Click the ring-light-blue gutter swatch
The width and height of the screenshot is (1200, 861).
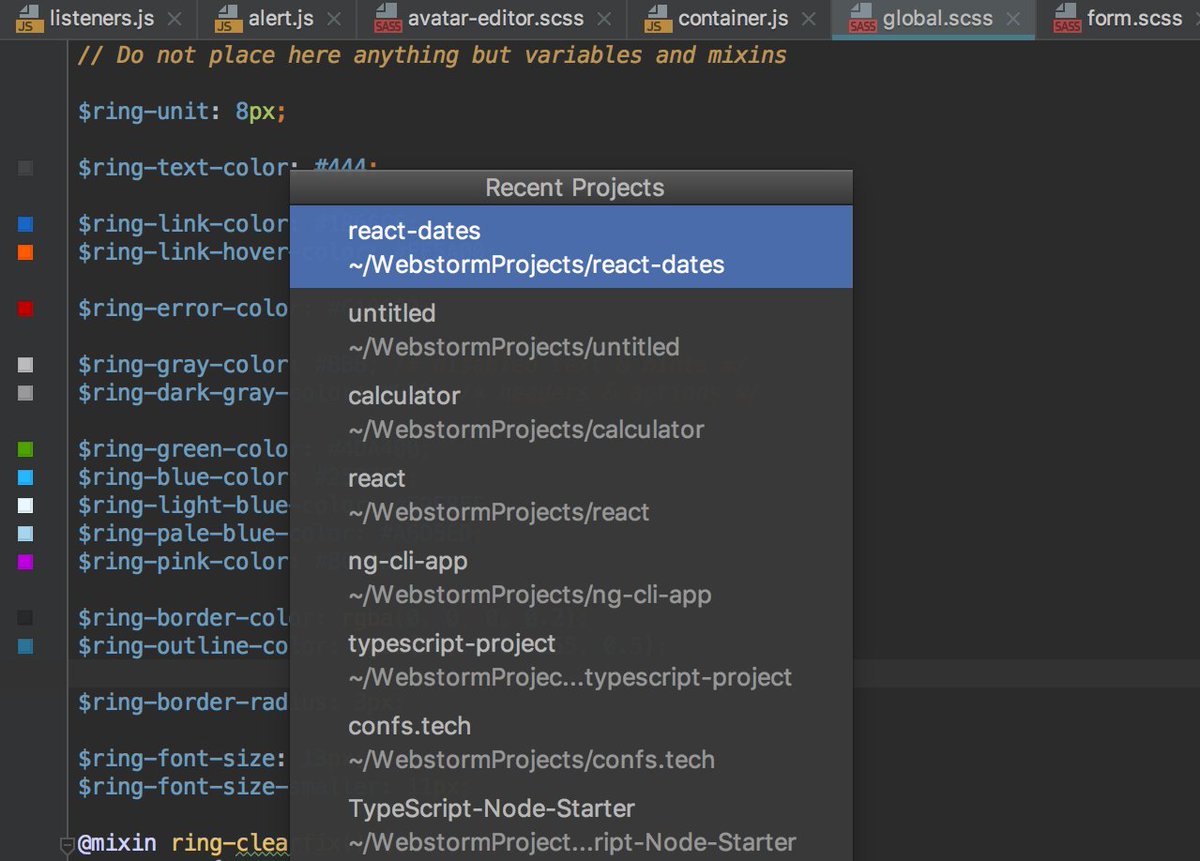(x=26, y=505)
